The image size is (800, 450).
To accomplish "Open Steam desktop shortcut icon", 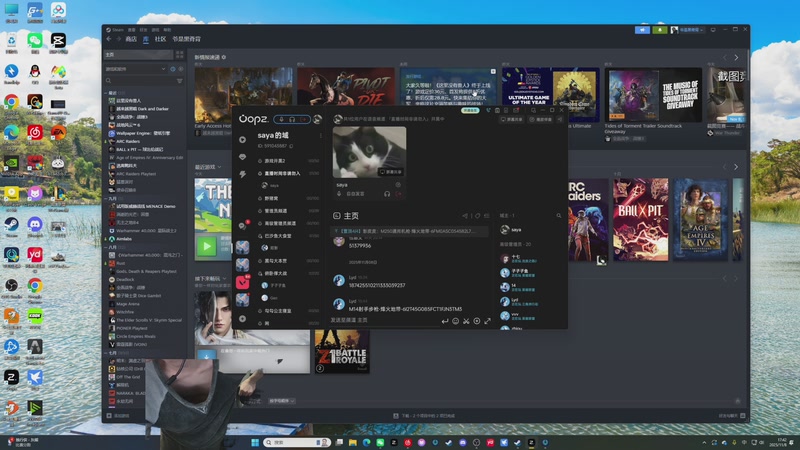I will [x=11, y=226].
